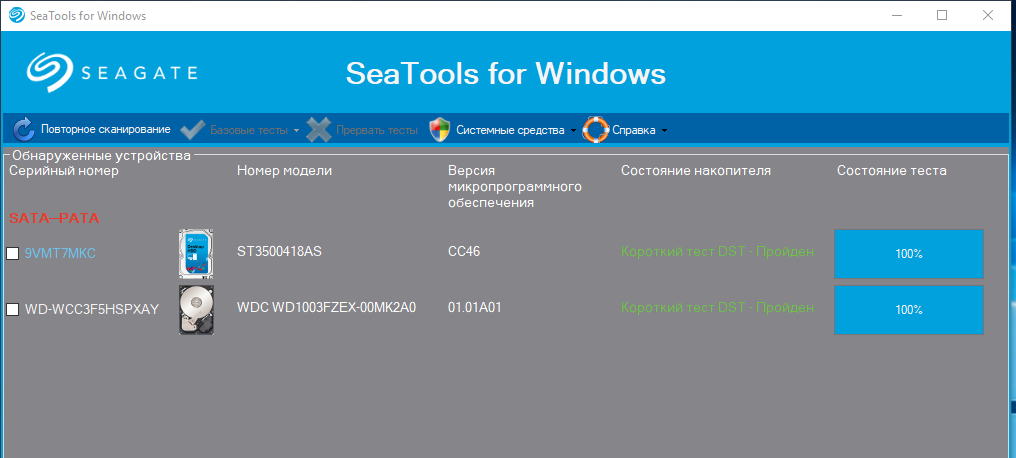The width and height of the screenshot is (1016, 458).
Task: Click the 9VMT7MKC serial number link
Action: [x=60, y=253]
